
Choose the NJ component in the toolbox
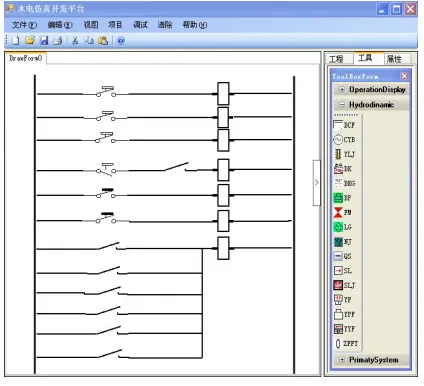[x=343, y=241]
